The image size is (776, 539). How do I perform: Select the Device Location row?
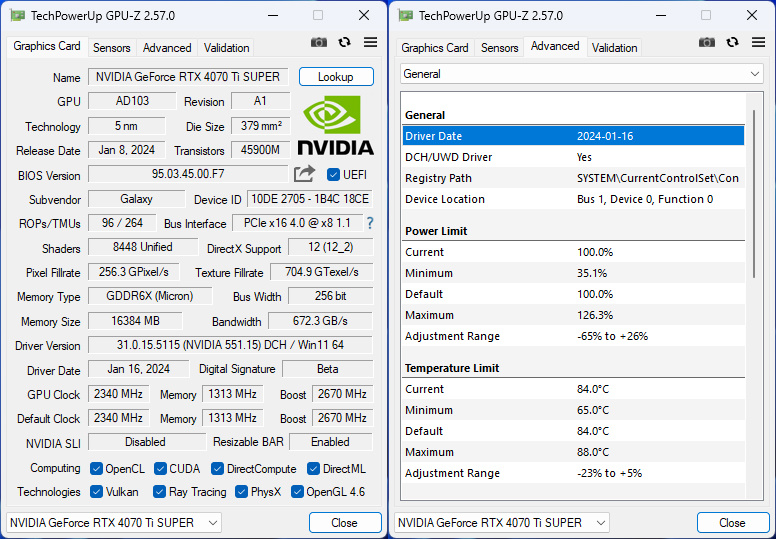coord(573,199)
